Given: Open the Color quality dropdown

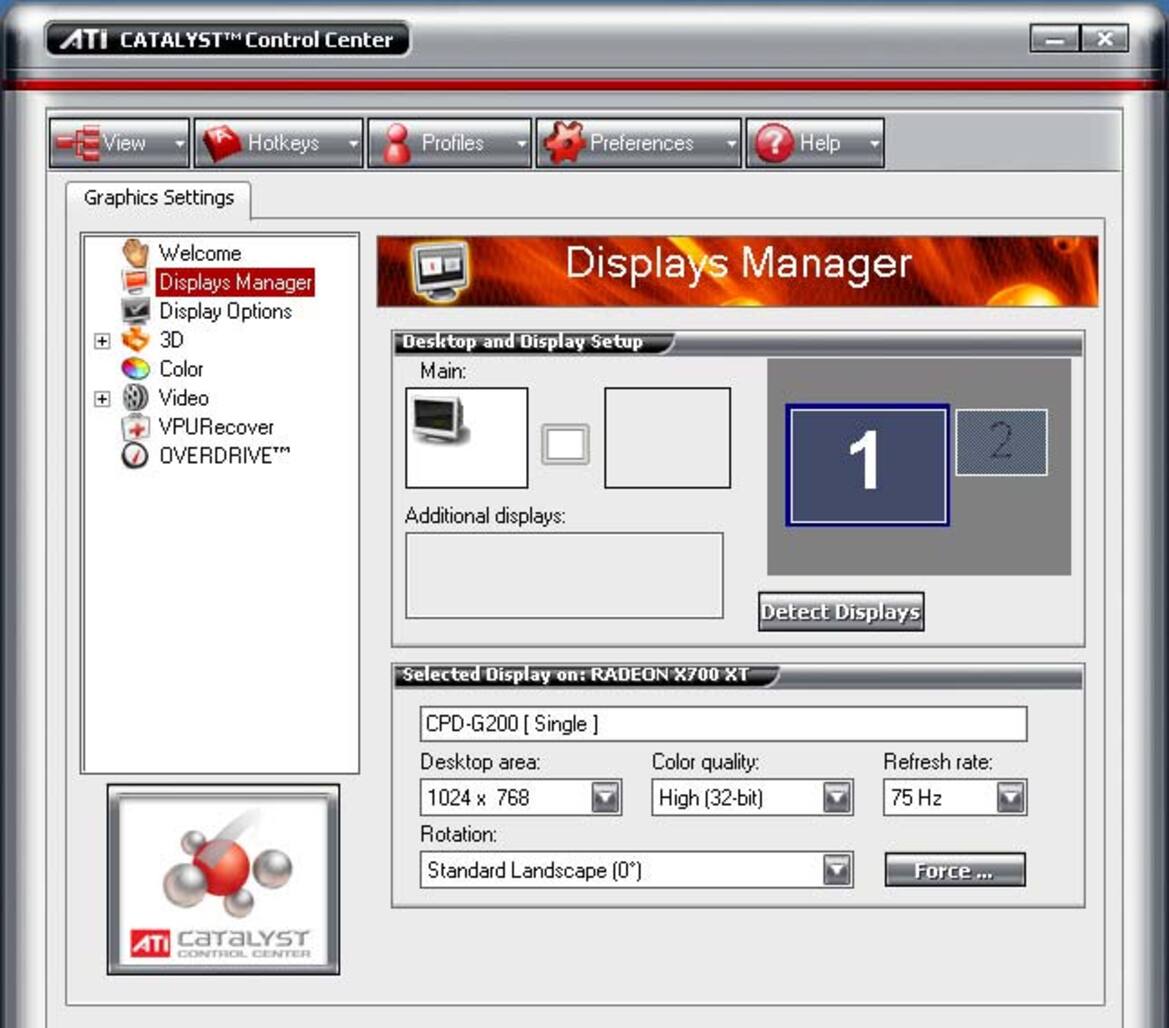Looking at the screenshot, I should coord(837,798).
